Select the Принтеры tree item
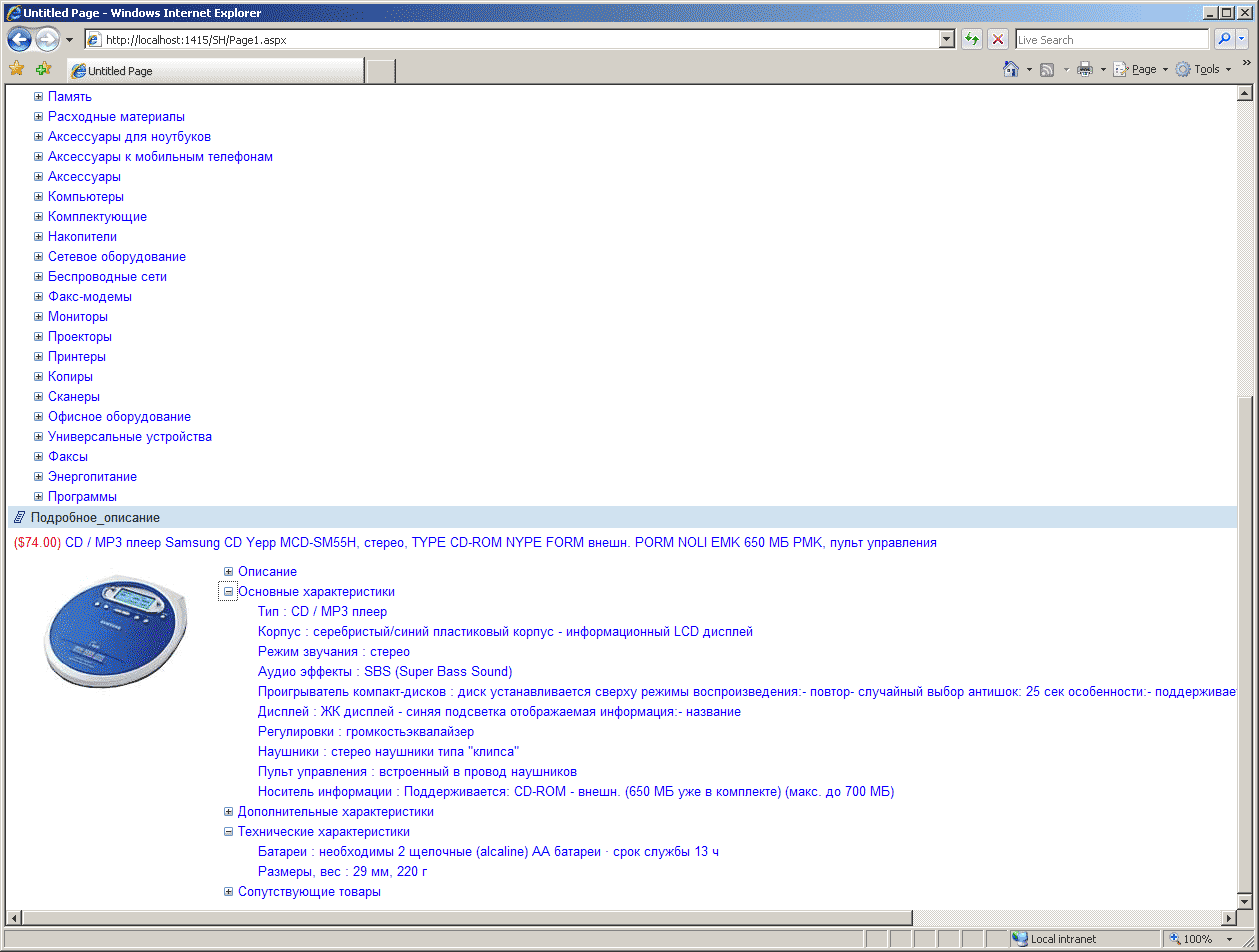 coord(77,357)
